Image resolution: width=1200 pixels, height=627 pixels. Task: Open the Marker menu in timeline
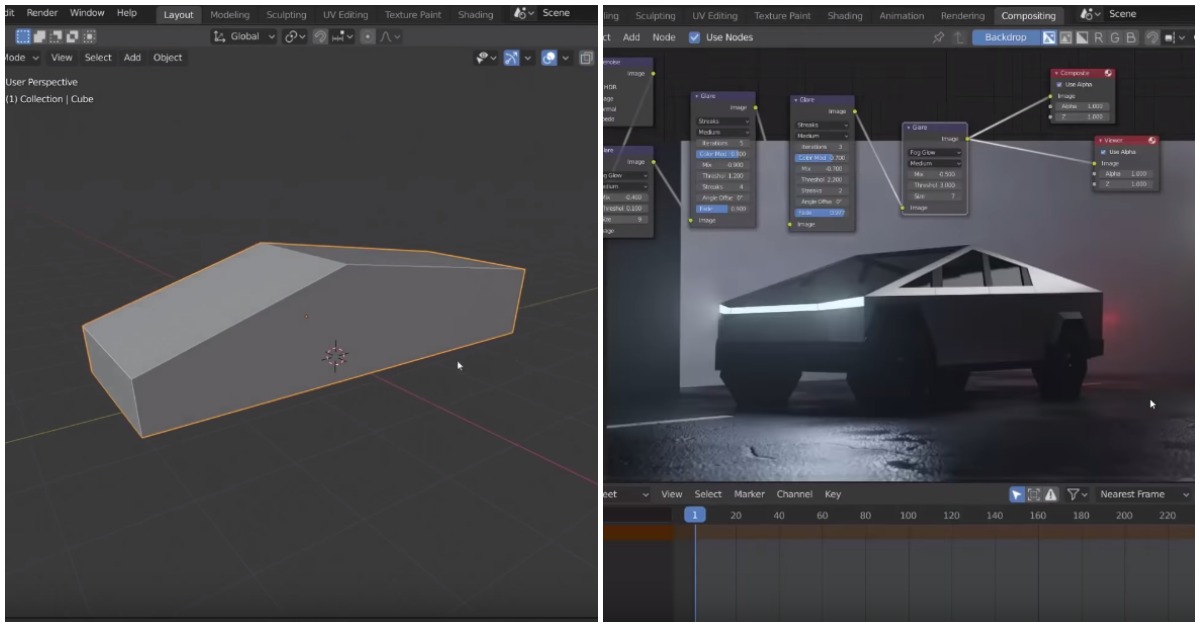[x=749, y=494]
